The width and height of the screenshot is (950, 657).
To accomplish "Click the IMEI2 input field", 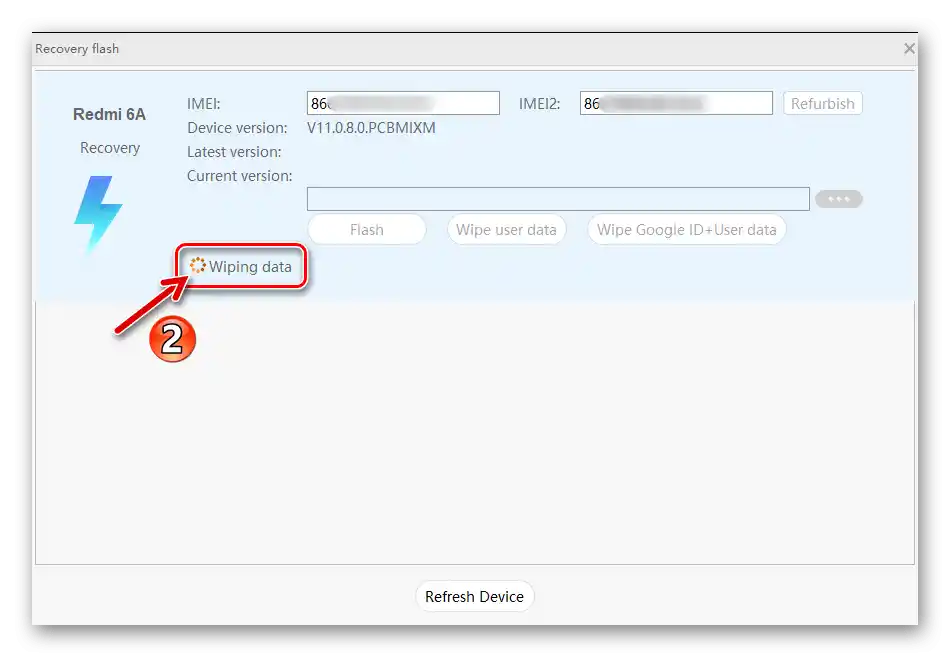I will [x=676, y=103].
